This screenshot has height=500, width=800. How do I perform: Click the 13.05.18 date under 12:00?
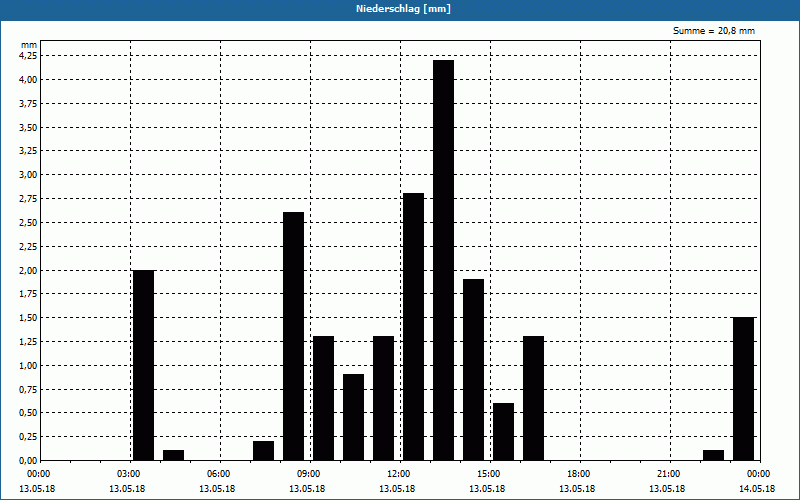pyautogui.click(x=397, y=489)
